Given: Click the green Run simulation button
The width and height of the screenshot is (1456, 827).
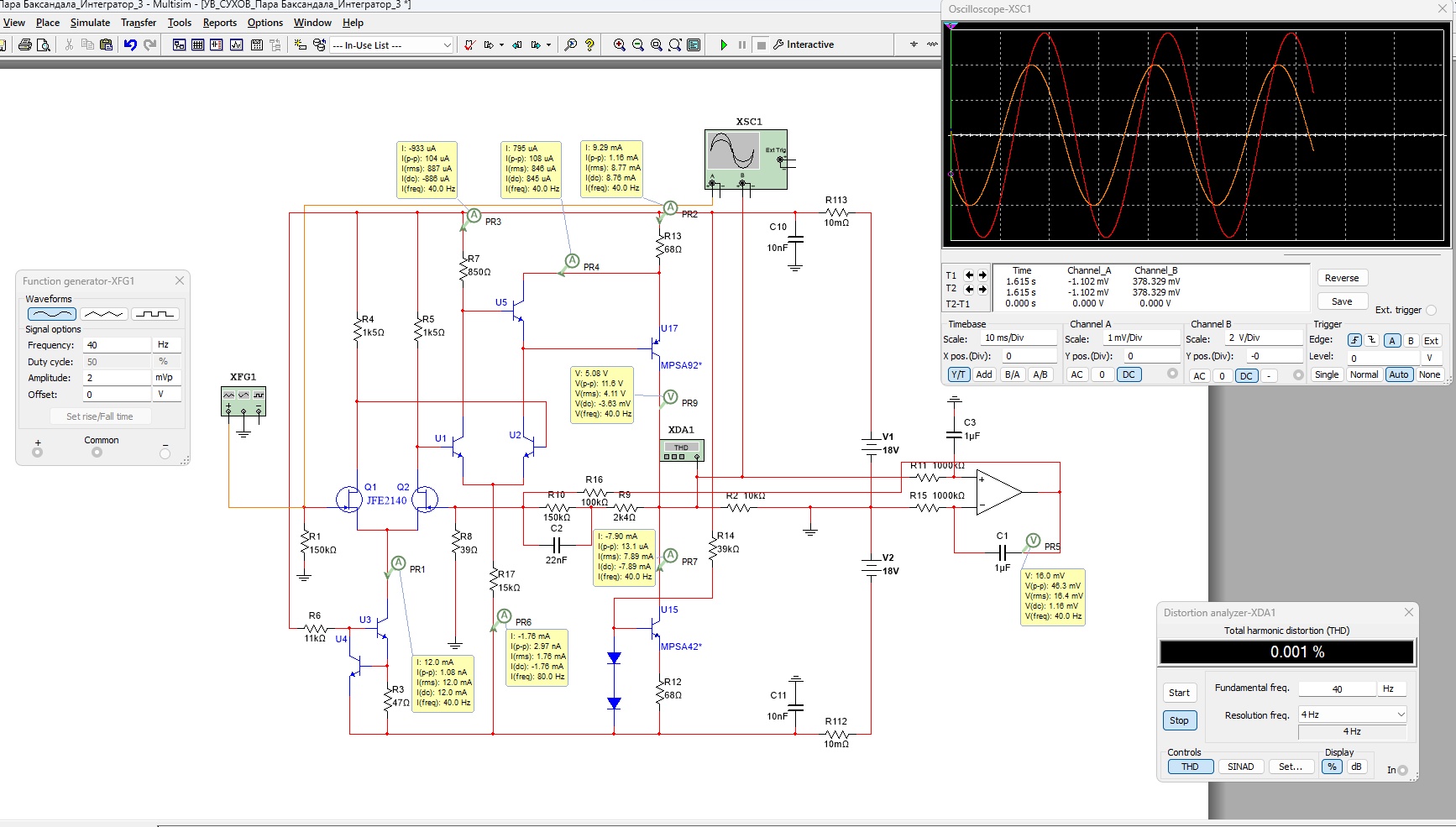Looking at the screenshot, I should (x=724, y=45).
